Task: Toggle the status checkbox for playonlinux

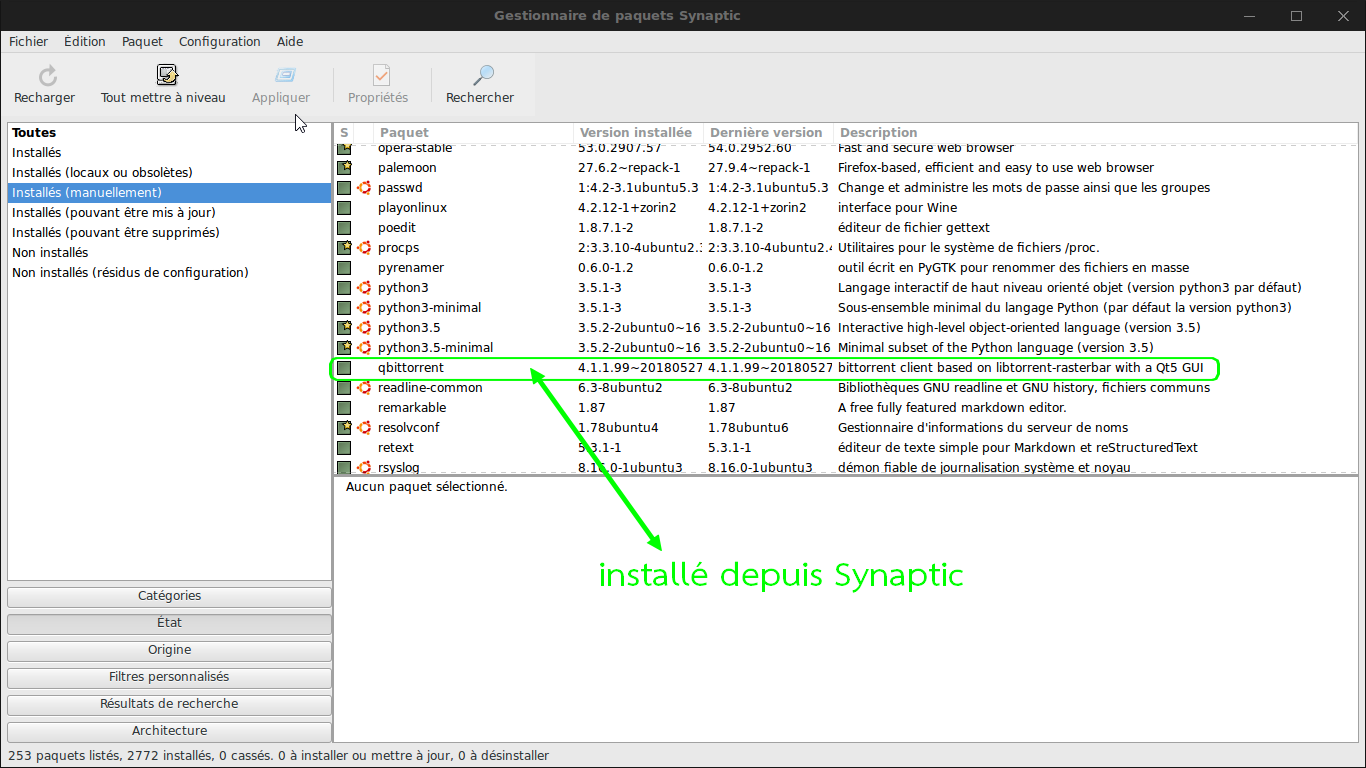Action: tap(344, 208)
